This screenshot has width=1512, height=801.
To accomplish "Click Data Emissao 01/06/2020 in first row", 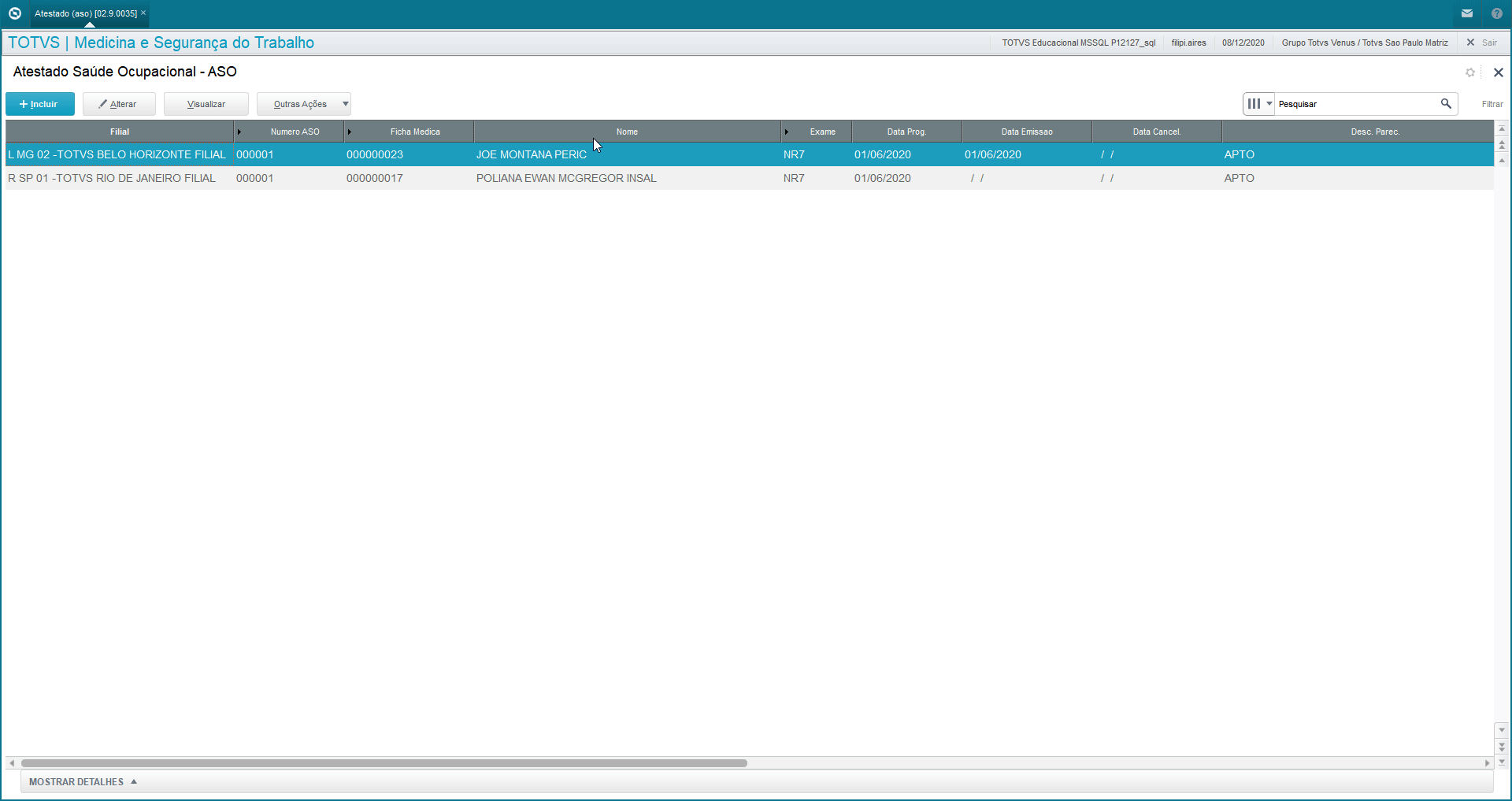I will pyautogui.click(x=993, y=154).
